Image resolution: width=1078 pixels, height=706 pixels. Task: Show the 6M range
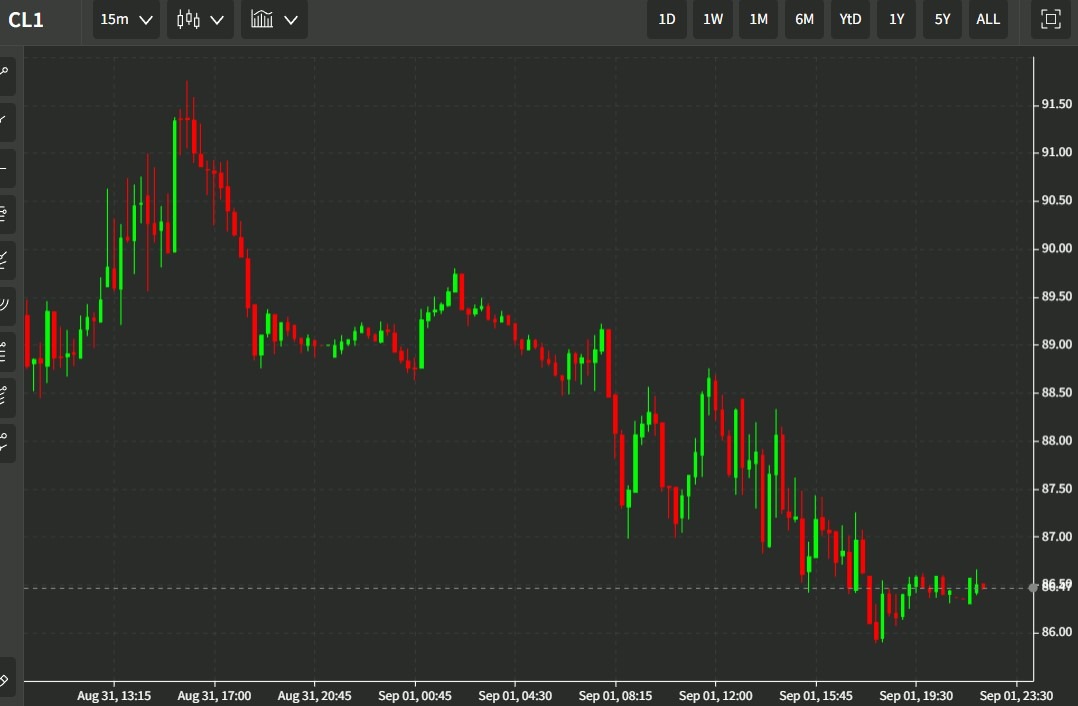[x=804, y=19]
